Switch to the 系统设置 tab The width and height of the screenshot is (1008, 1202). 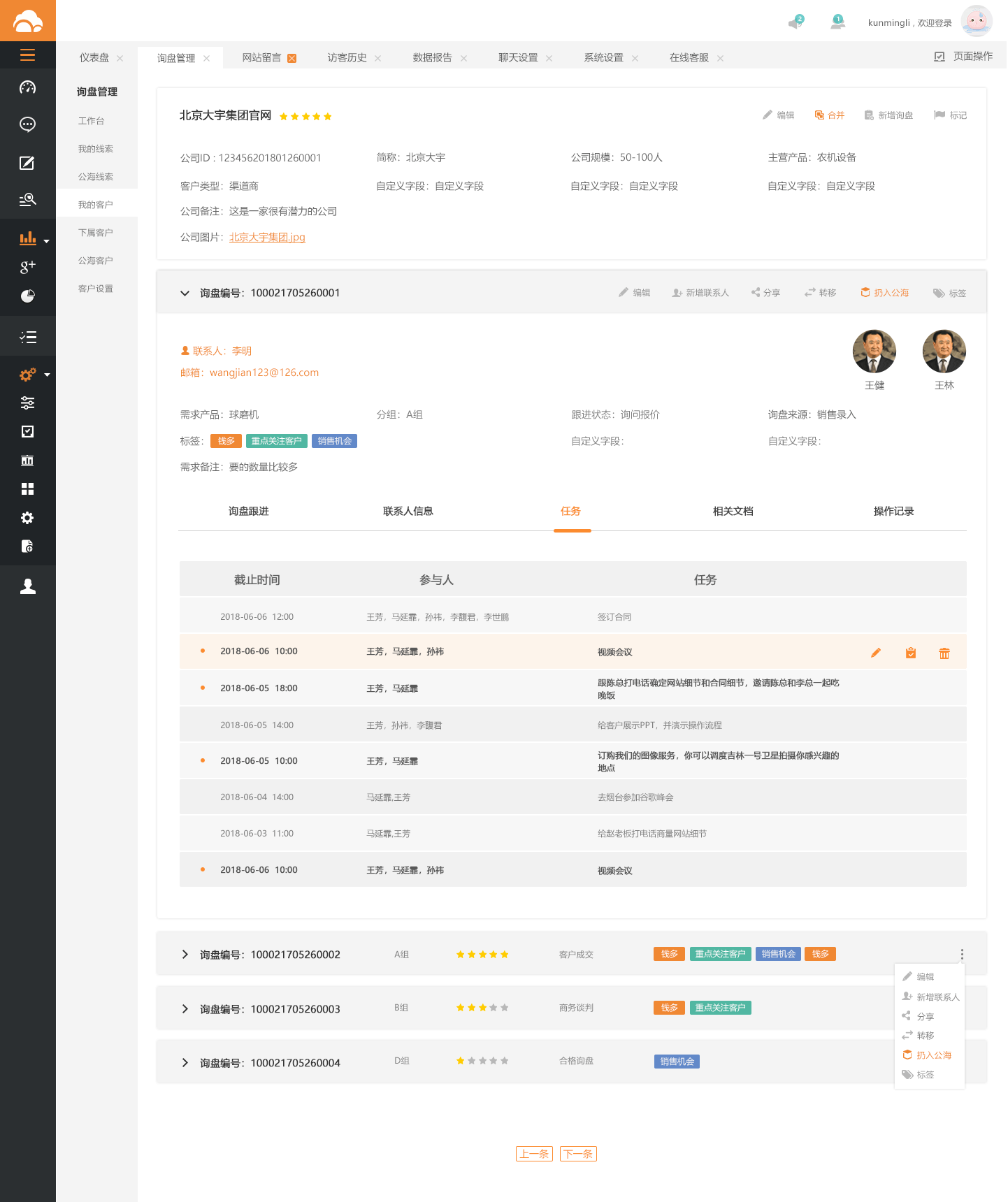click(x=603, y=57)
